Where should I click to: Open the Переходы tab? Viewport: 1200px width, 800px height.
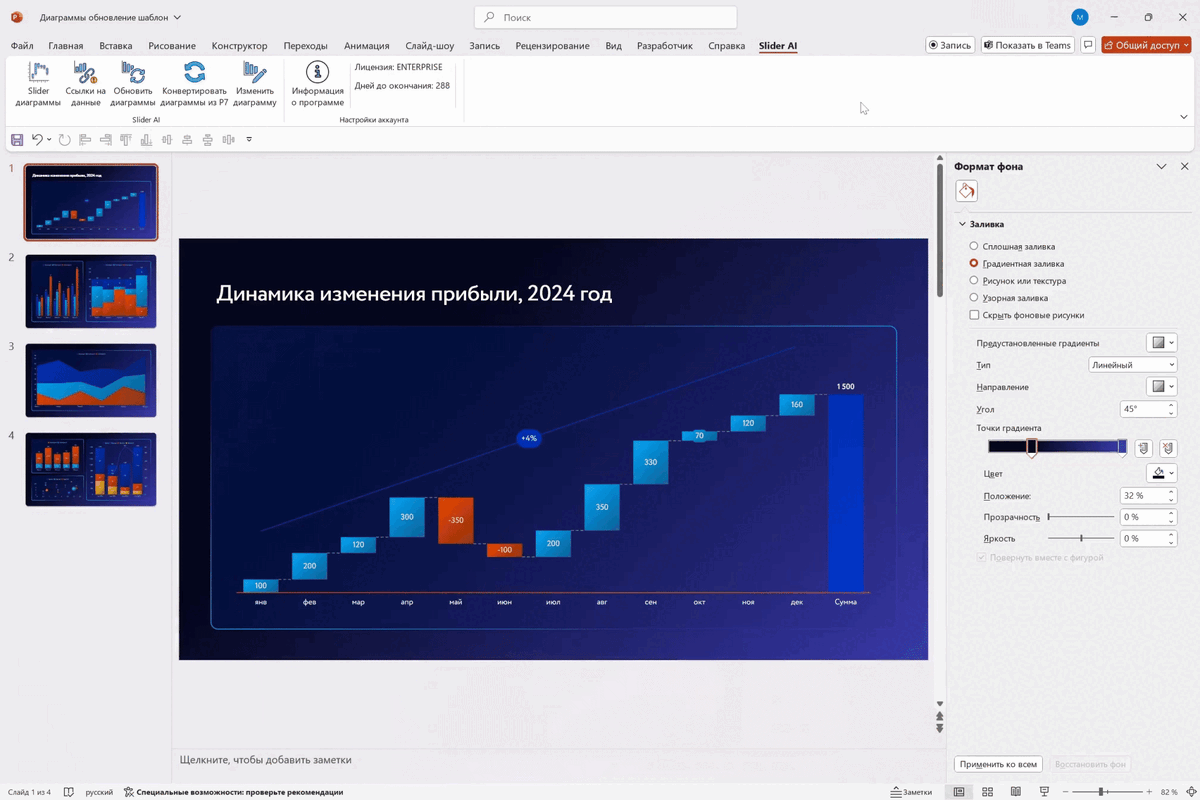coord(305,46)
